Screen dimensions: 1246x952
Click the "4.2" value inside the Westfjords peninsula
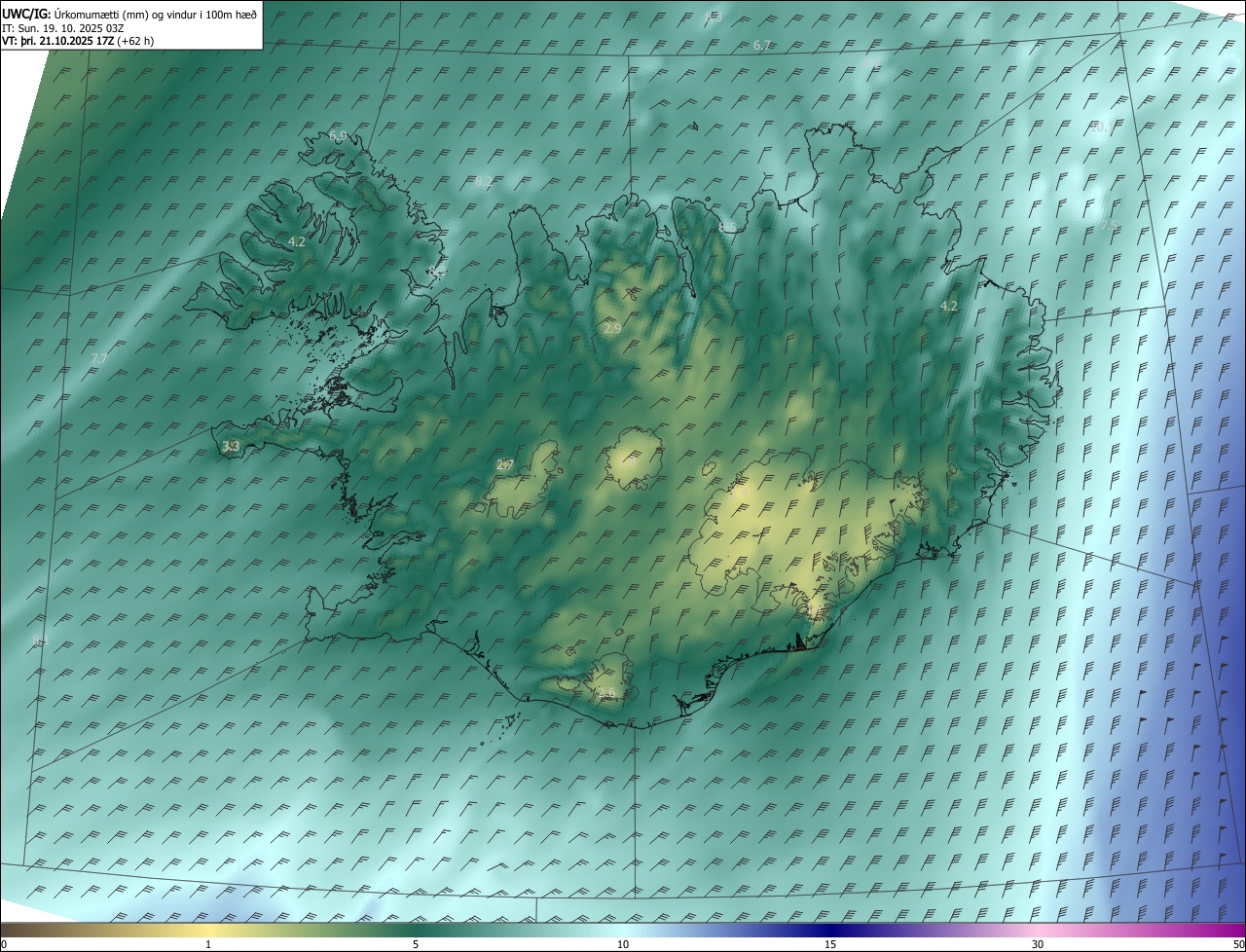coord(297,241)
